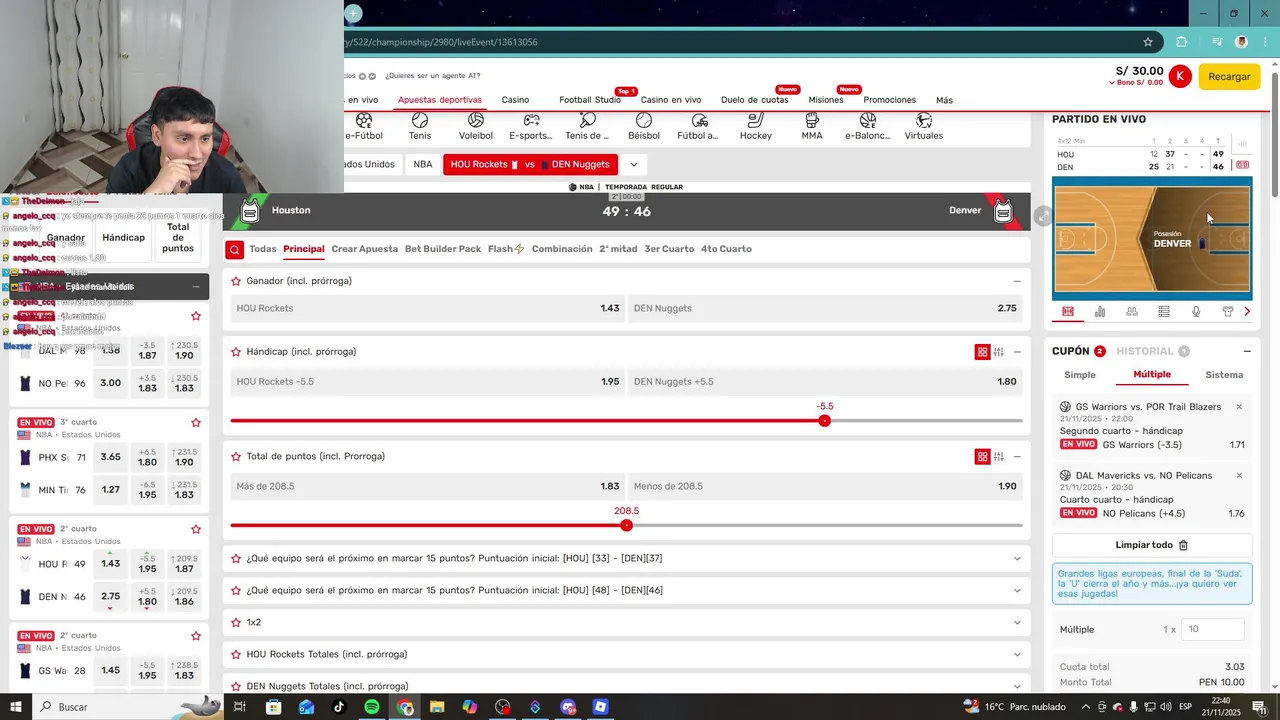The height and width of the screenshot is (720, 1280).
Task: Show more icons in match widget
Action: (x=1247, y=312)
